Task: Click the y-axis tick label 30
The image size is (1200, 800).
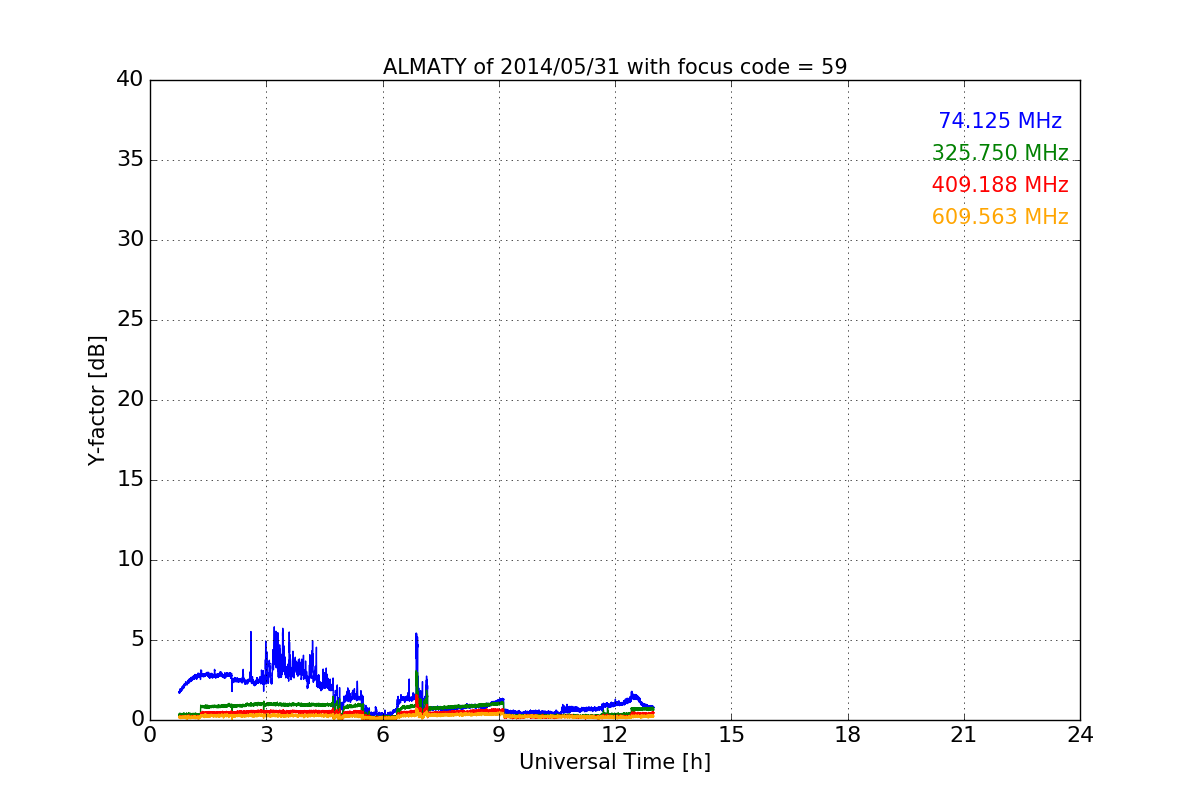Action: coord(130,240)
